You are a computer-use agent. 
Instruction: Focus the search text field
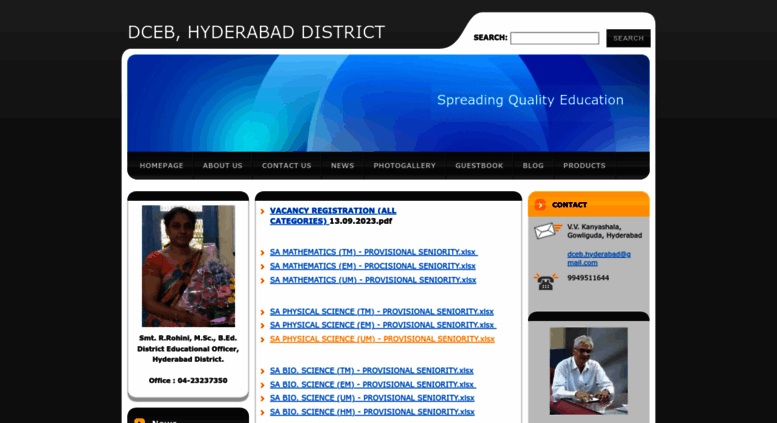pyautogui.click(x=555, y=38)
